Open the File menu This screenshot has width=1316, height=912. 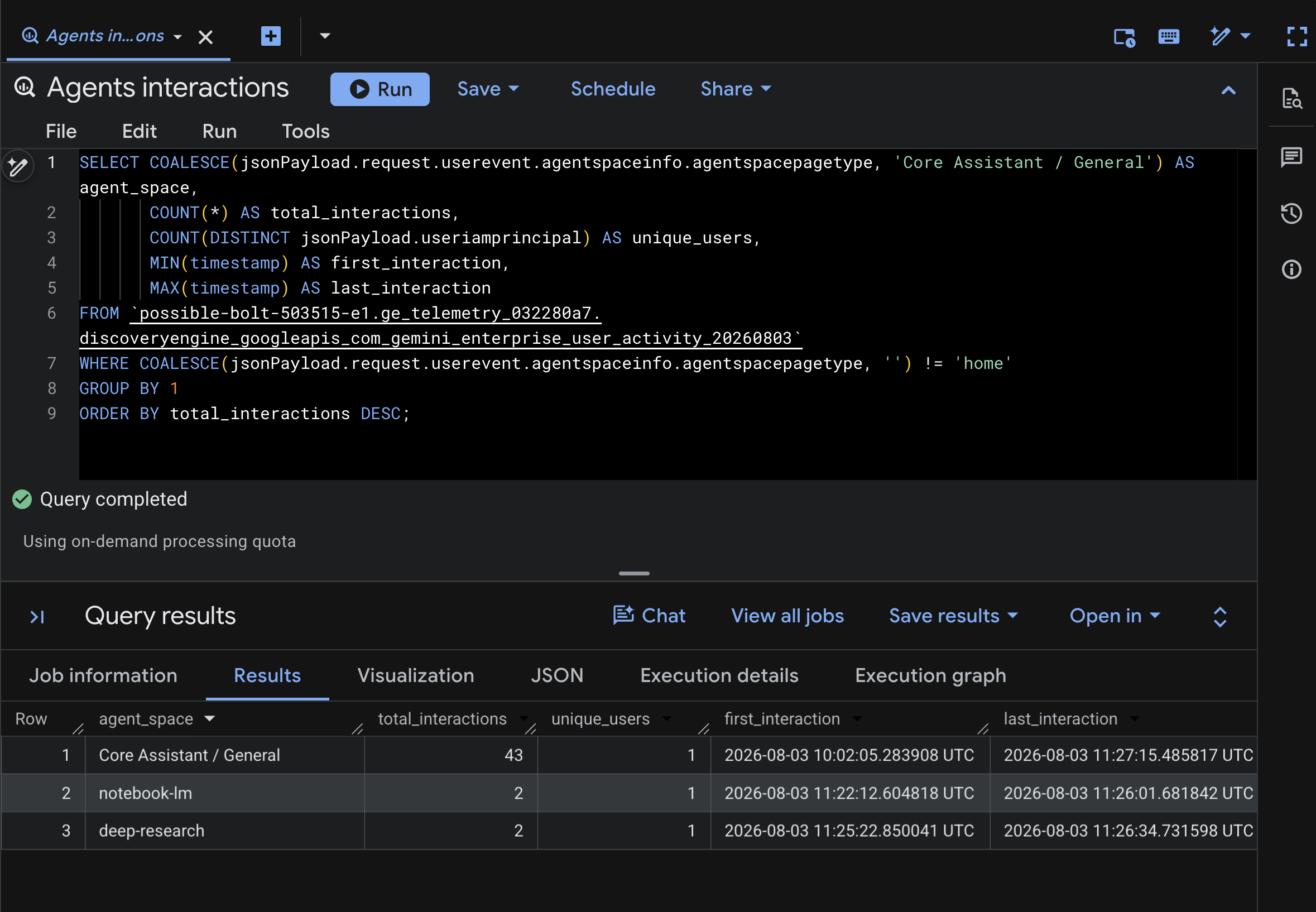tap(61, 131)
